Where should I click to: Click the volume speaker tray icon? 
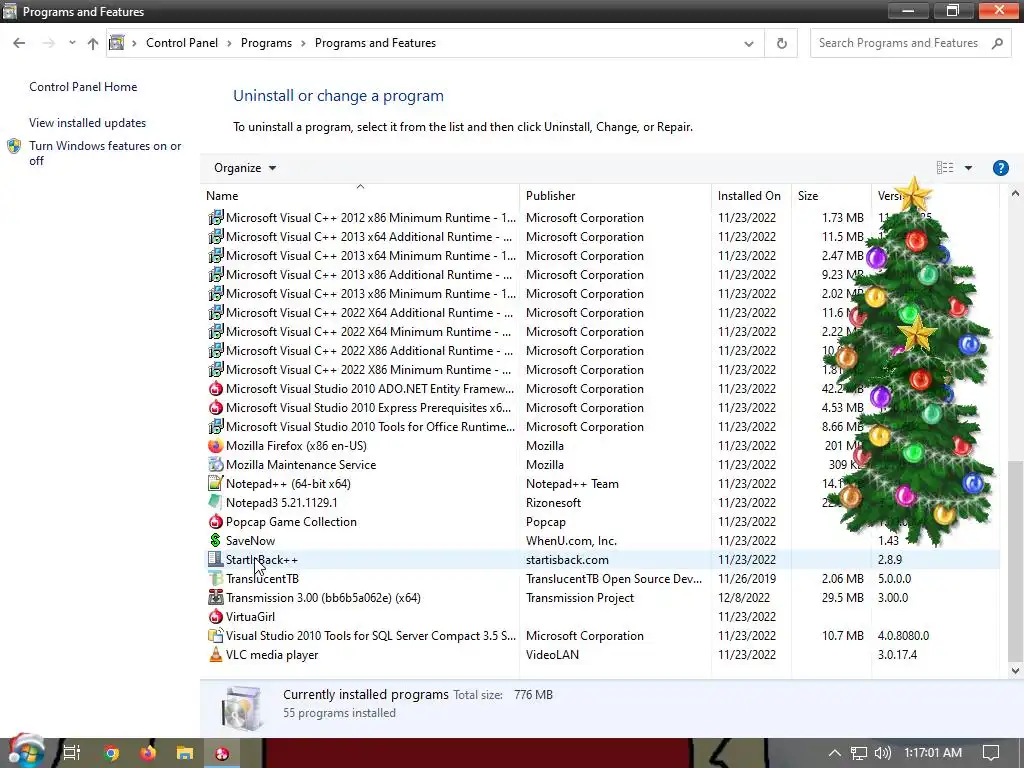click(x=882, y=753)
